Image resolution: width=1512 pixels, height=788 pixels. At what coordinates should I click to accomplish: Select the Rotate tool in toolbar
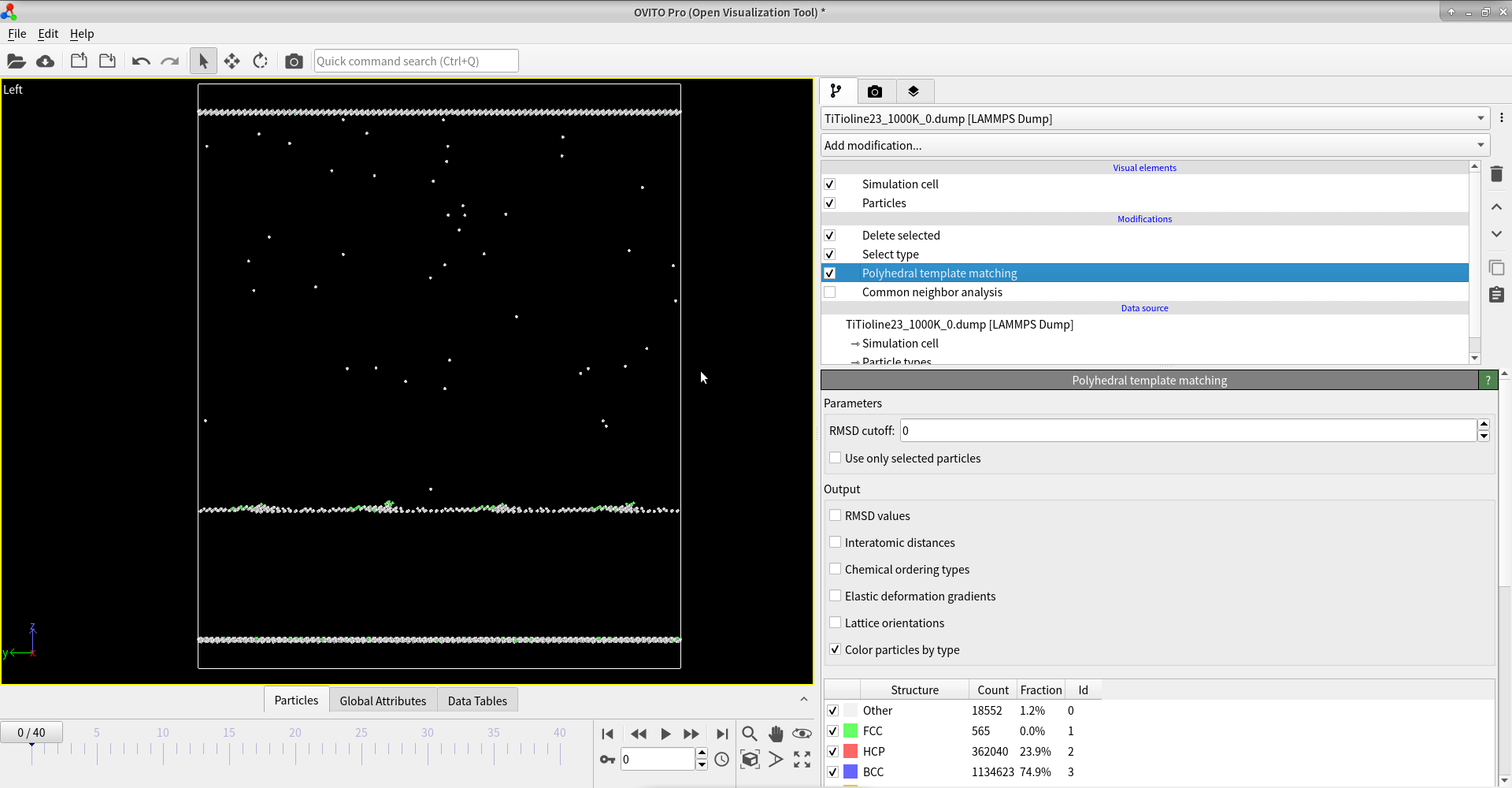[261, 61]
